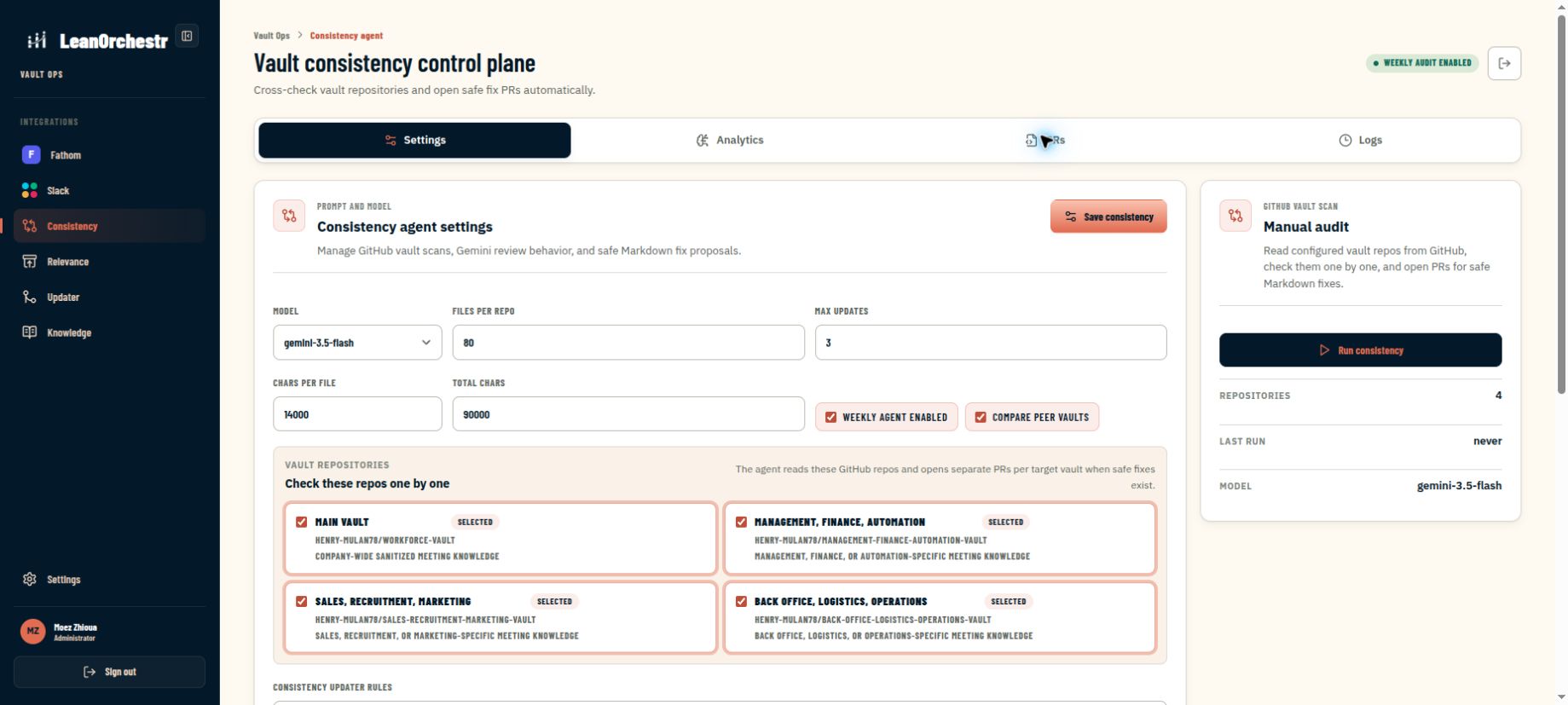Open the Logs tab

click(1360, 140)
